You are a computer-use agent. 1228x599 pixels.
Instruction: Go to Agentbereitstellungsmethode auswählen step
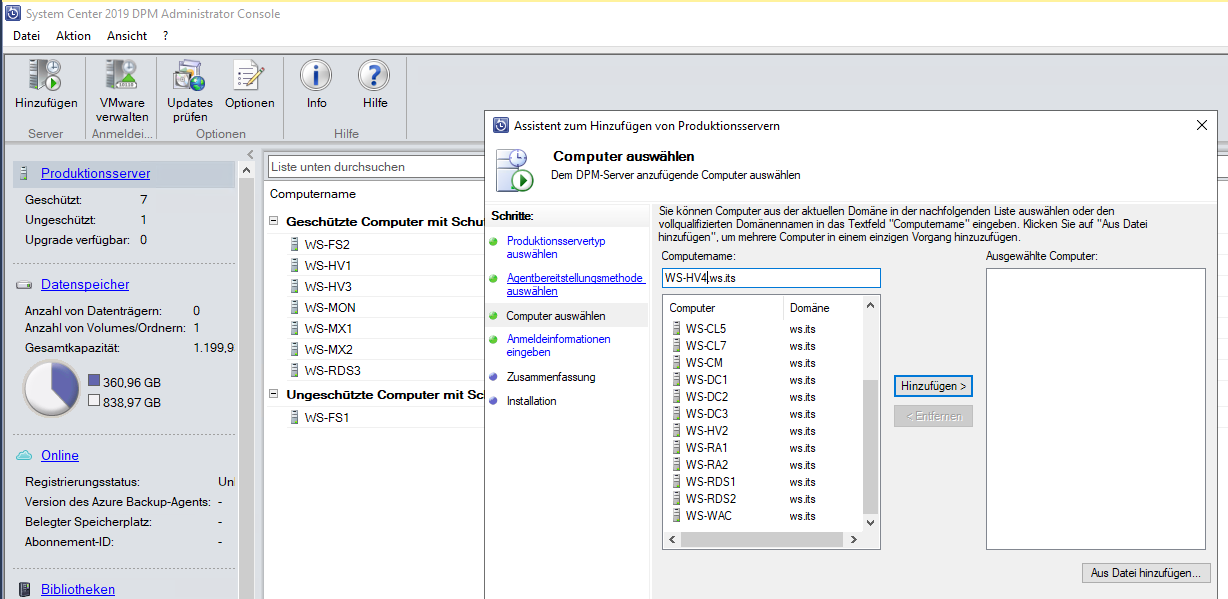point(575,285)
